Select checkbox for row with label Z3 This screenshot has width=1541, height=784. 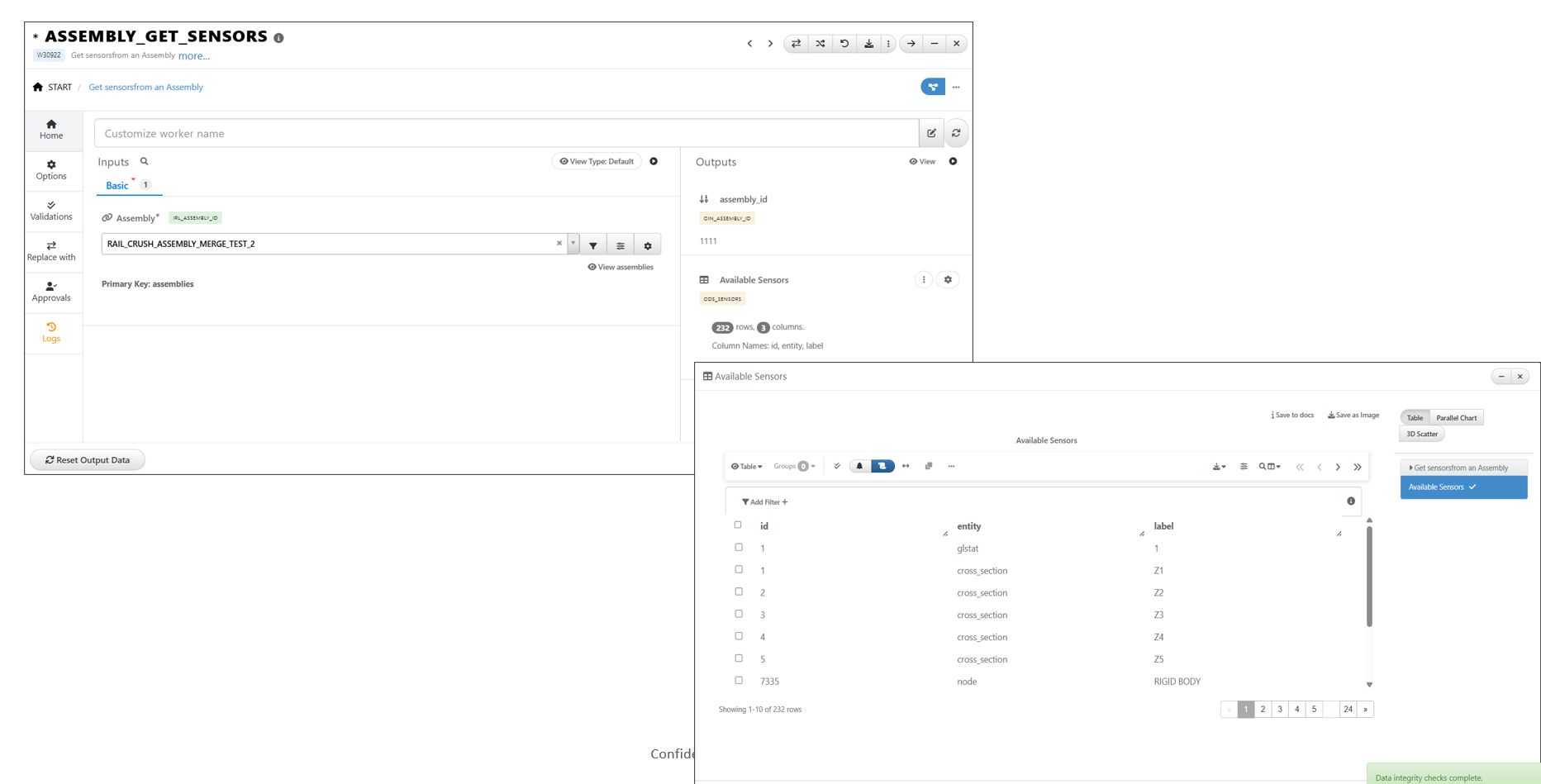(x=739, y=615)
